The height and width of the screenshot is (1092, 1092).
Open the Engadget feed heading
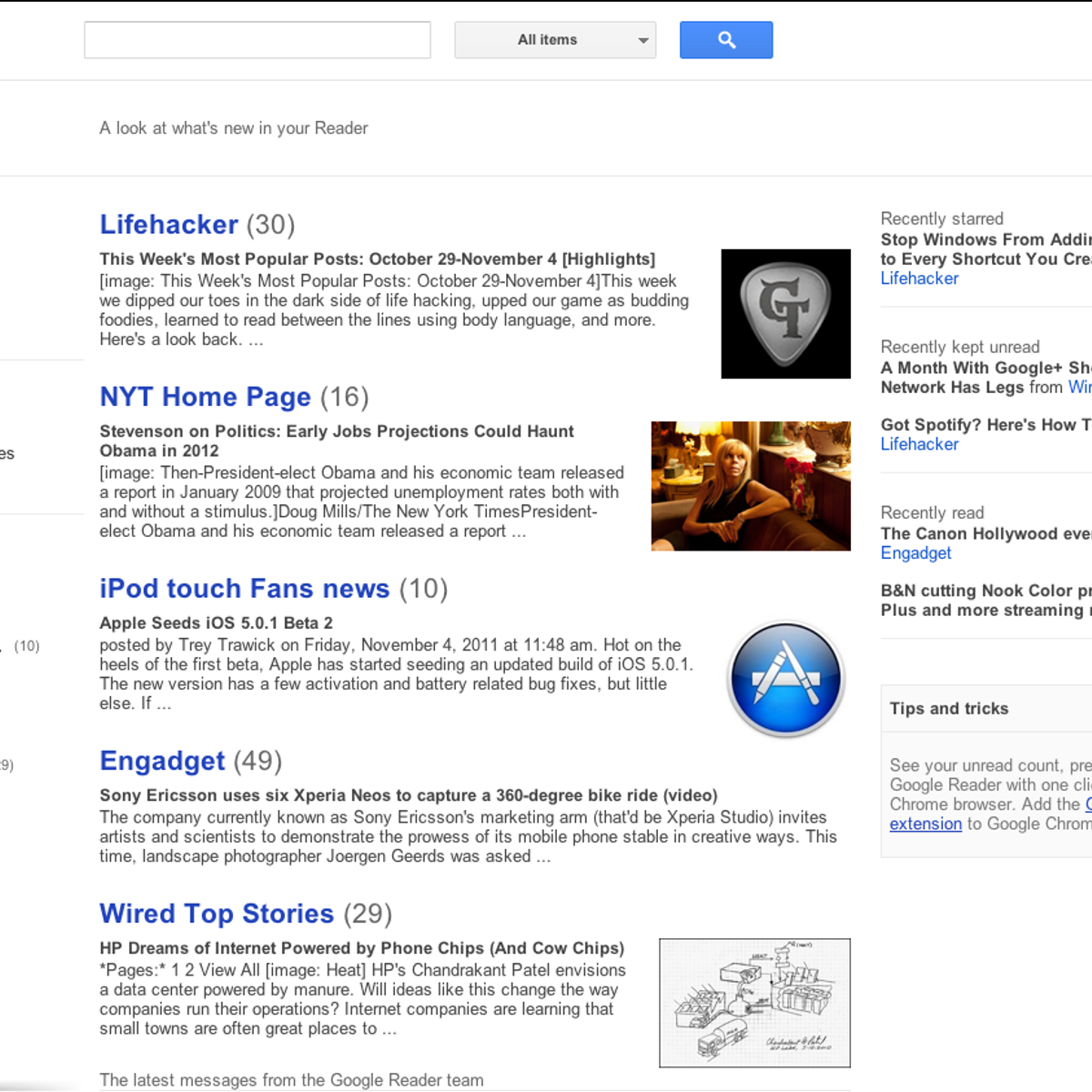click(x=162, y=761)
